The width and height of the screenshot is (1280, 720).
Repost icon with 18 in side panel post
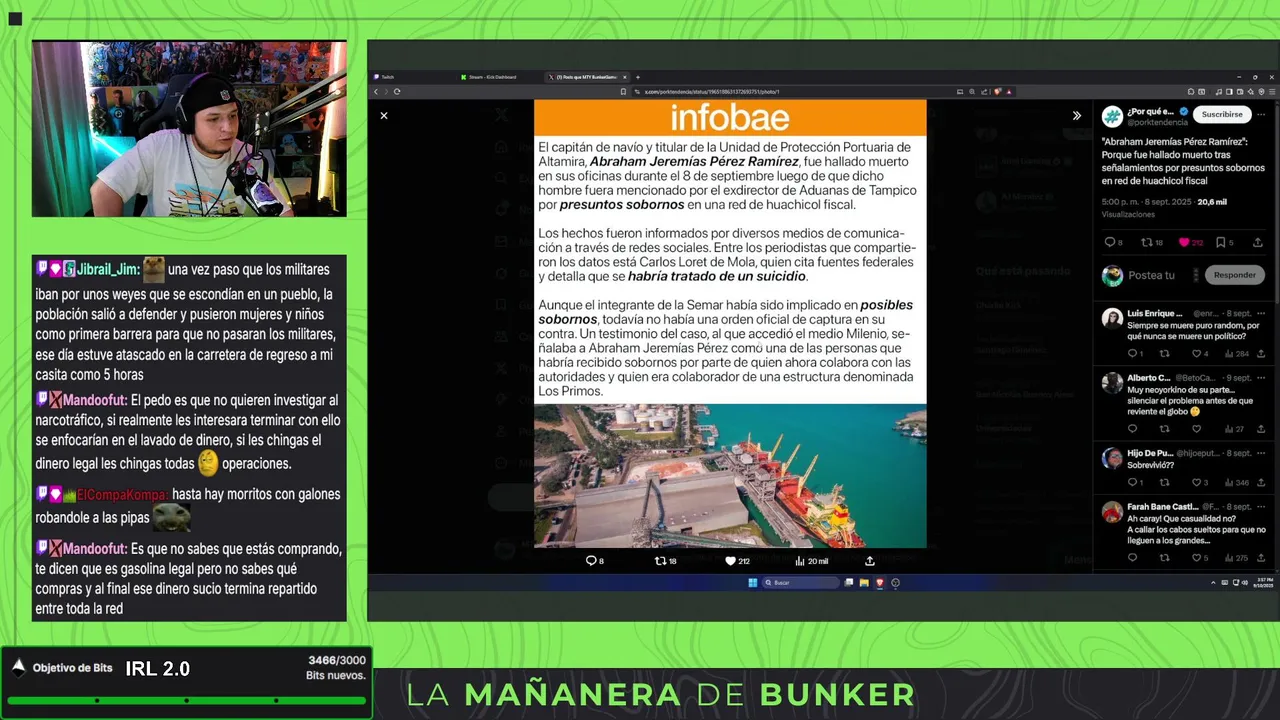click(x=1152, y=242)
